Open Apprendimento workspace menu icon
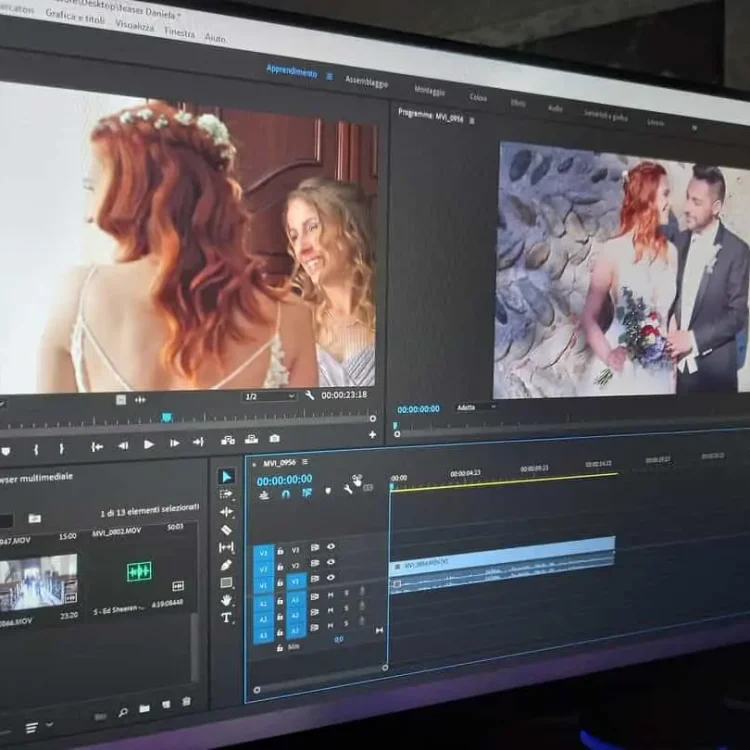The height and width of the screenshot is (750, 750). (330, 76)
